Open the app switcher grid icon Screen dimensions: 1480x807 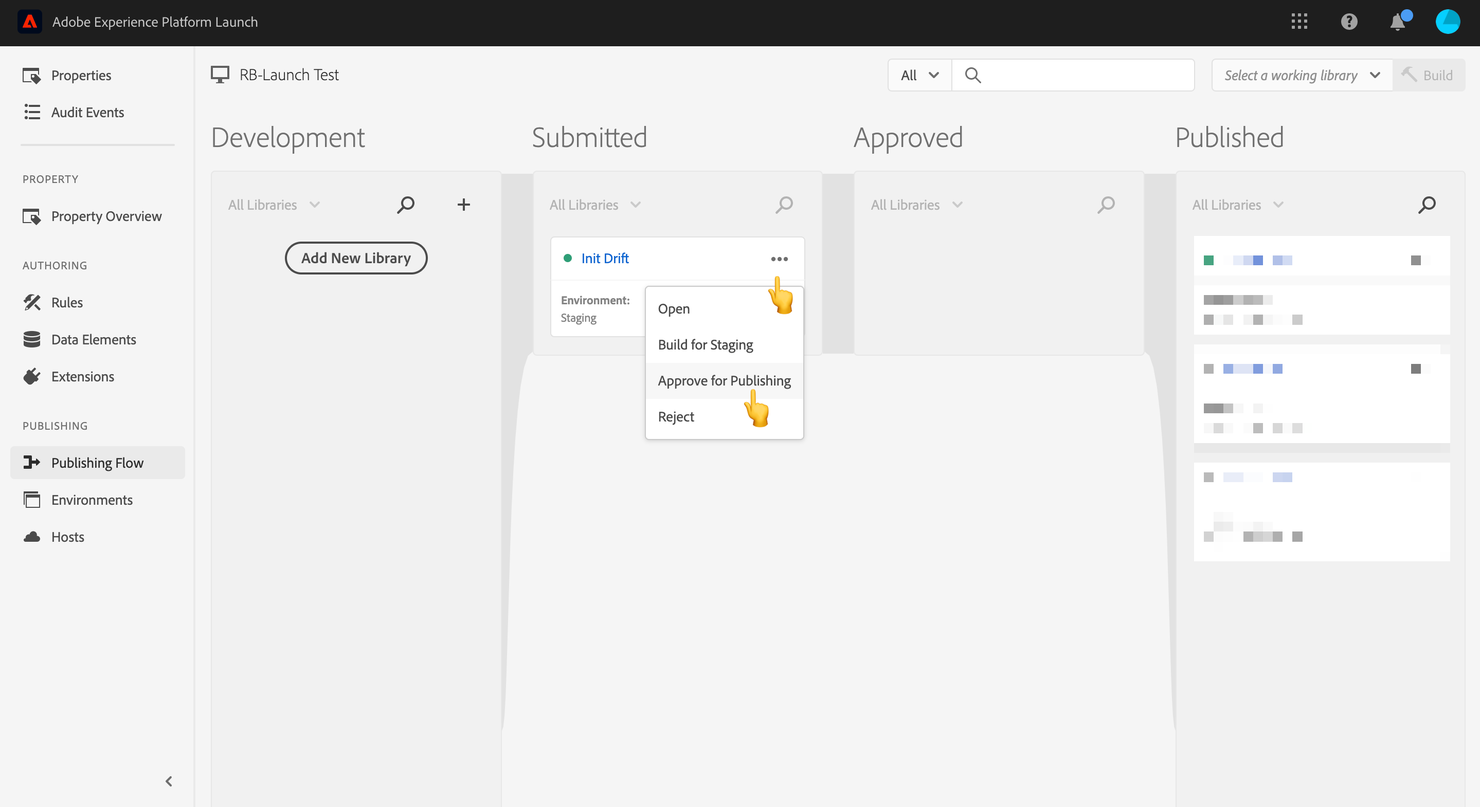1299,22
